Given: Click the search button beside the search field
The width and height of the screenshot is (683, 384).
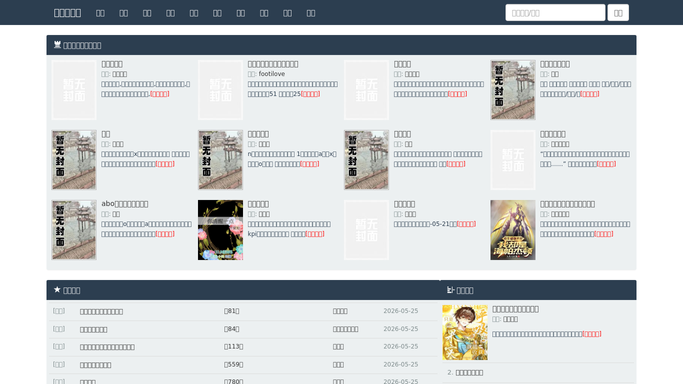Looking at the screenshot, I should (618, 13).
